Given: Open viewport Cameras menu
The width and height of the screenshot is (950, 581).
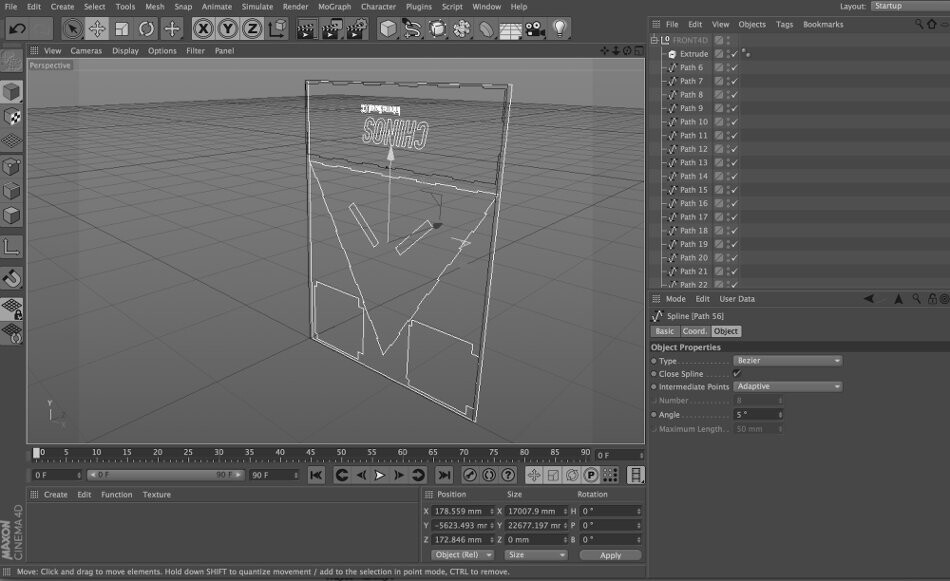Looking at the screenshot, I should point(86,51).
